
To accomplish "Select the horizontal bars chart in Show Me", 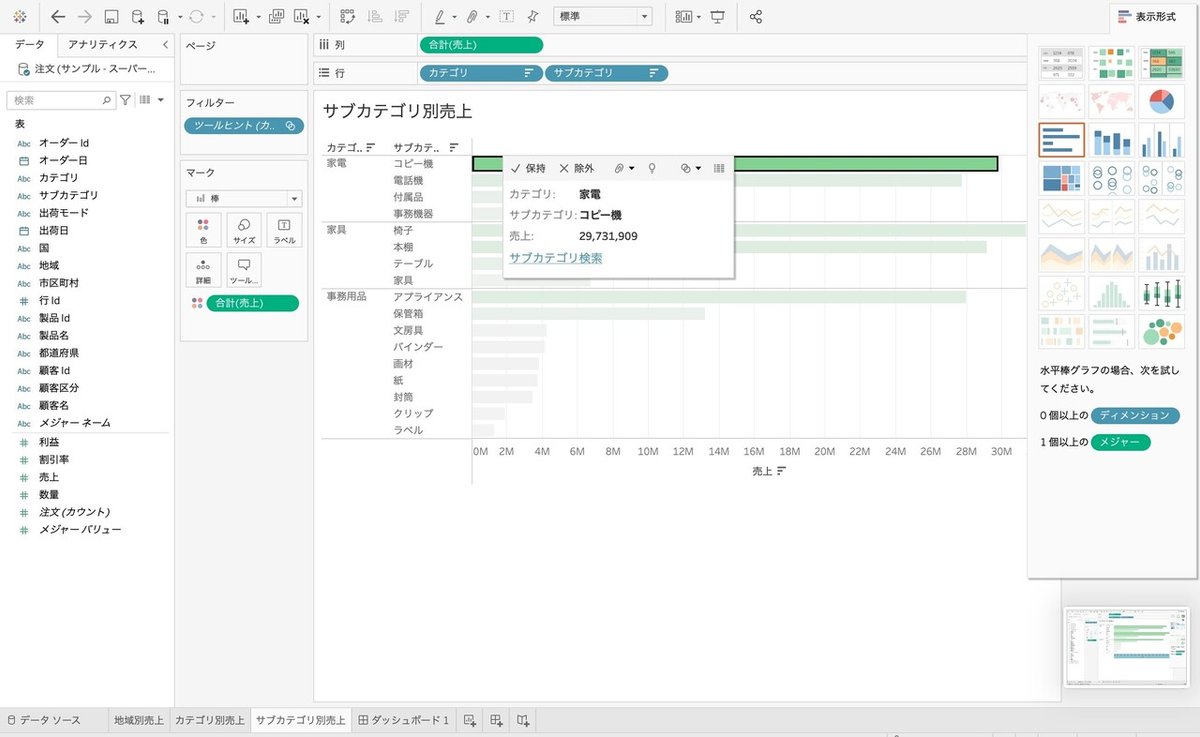I will click(x=1062, y=140).
